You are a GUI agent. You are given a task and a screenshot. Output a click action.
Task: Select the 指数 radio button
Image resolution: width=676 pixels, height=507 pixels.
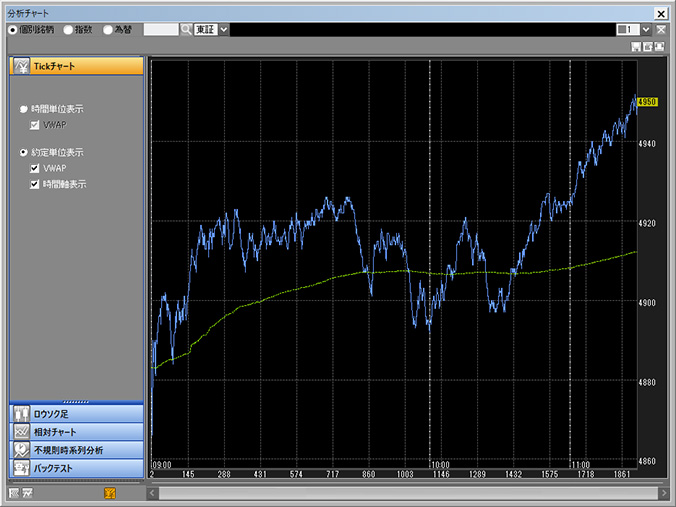click(x=68, y=30)
